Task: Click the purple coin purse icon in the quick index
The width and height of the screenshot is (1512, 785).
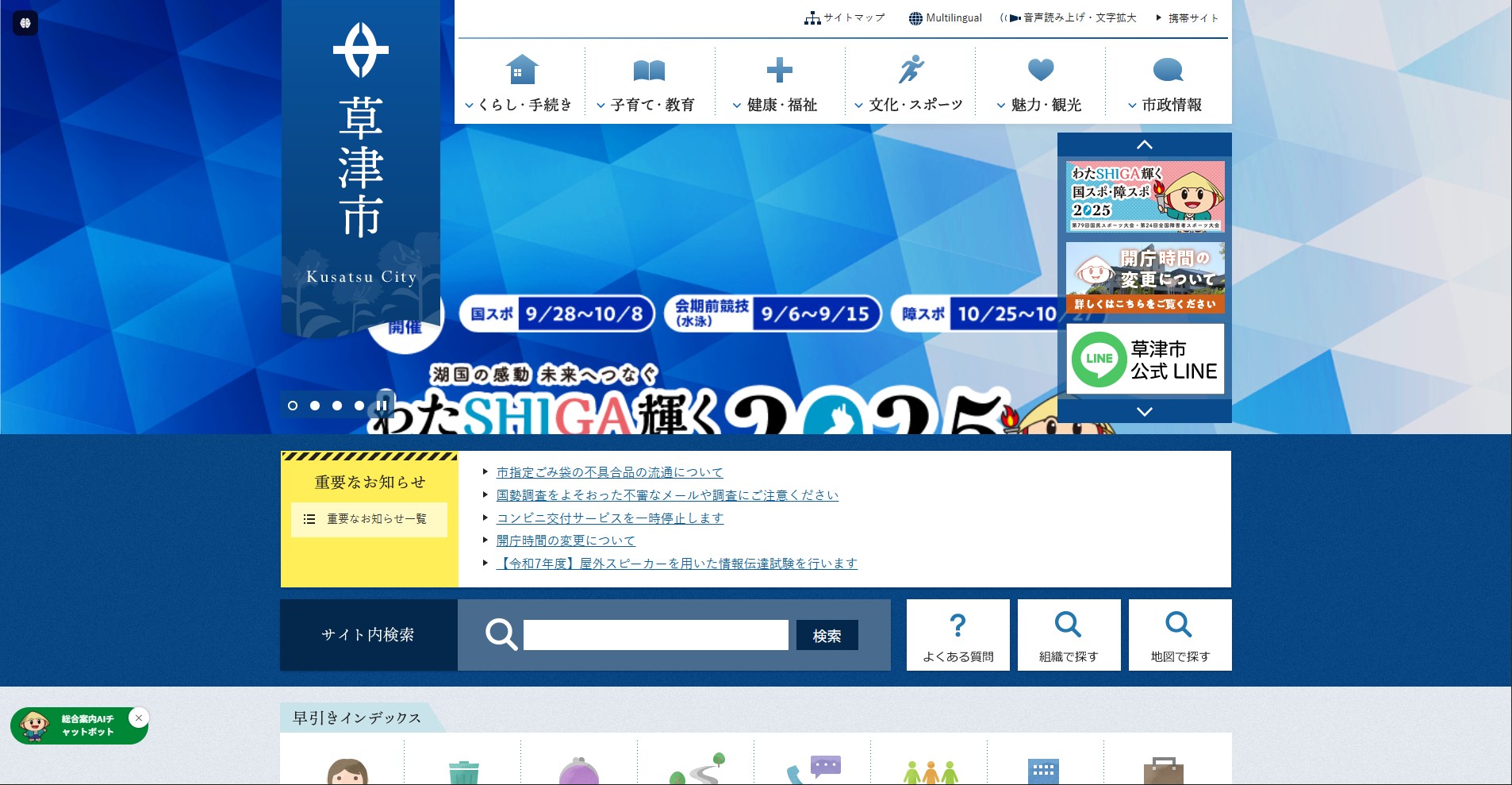Action: click(579, 772)
